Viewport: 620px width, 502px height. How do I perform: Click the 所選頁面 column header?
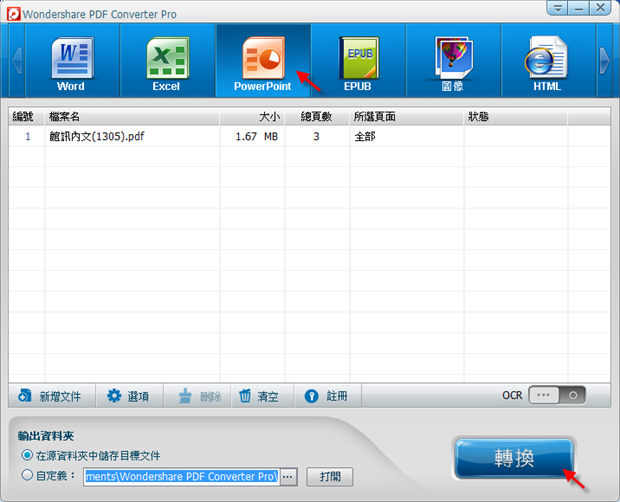406,117
